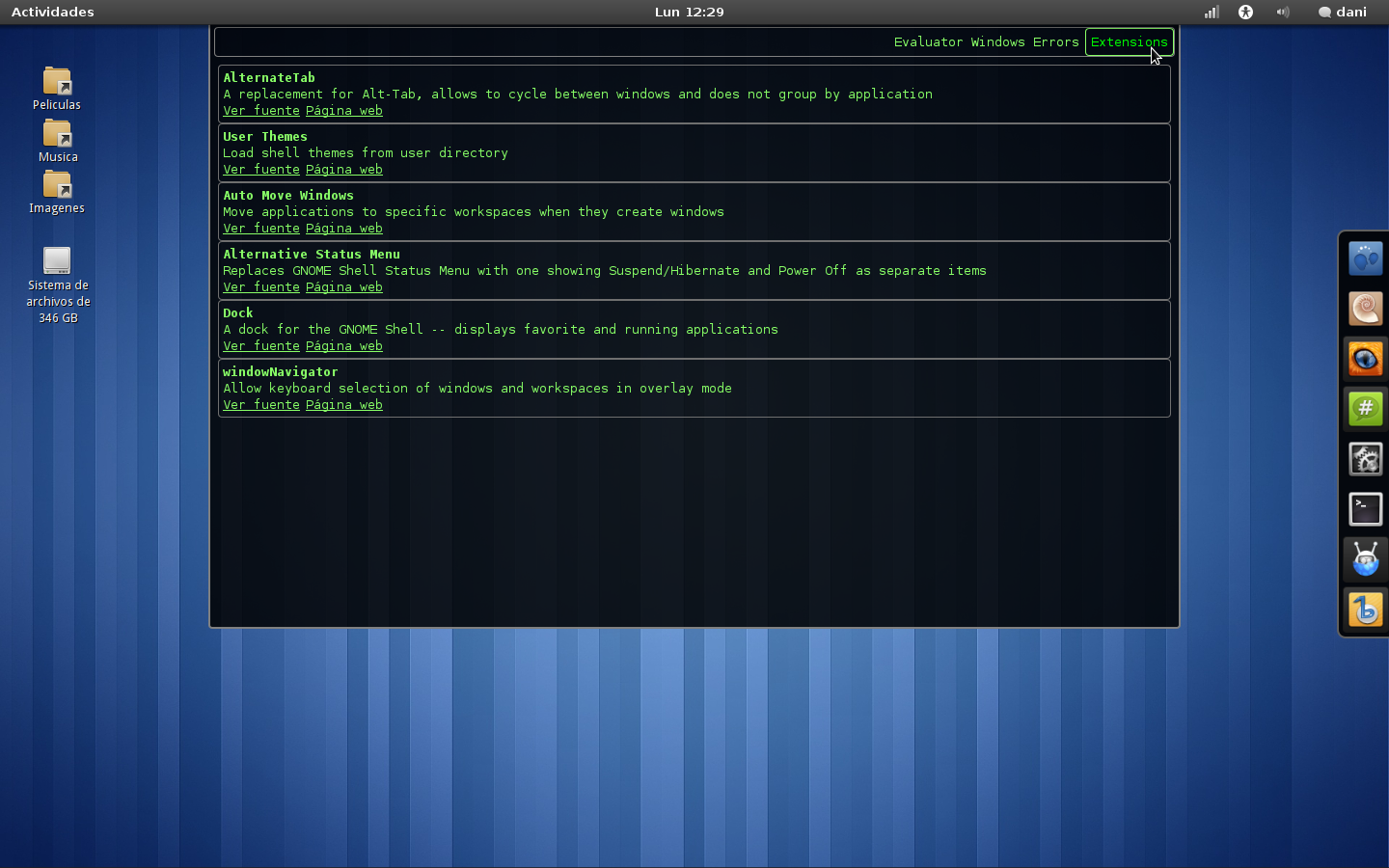View source of windowNavigator extension
Screen dimensions: 1389x868
click(x=261, y=405)
